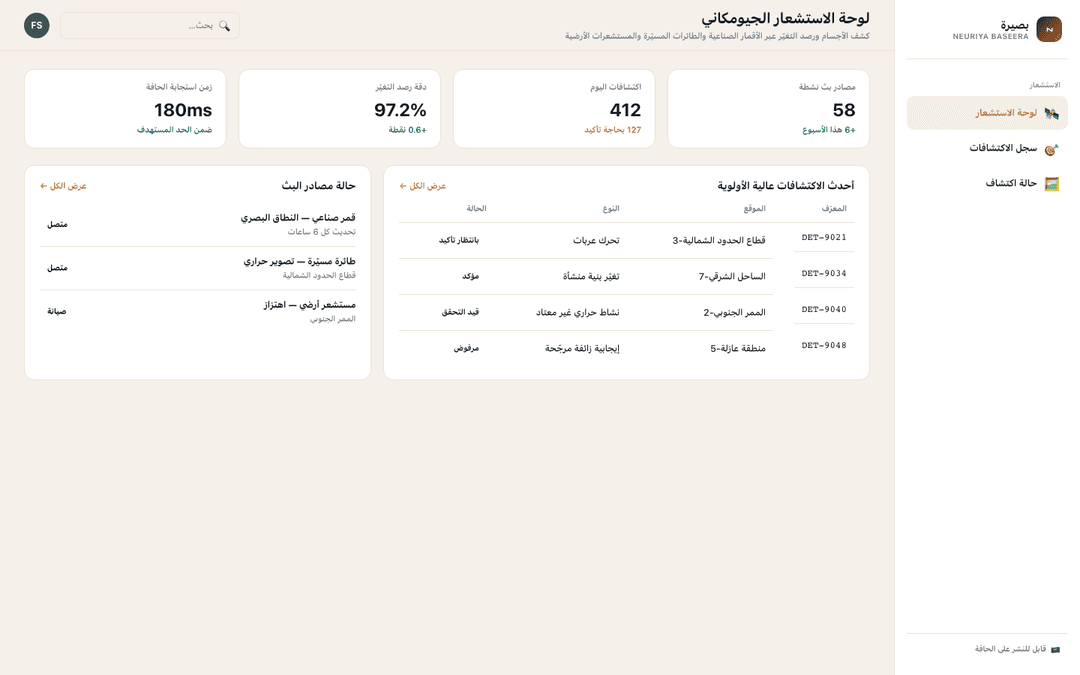
Task: Click the 180ms edge response value
Action: click(x=183, y=110)
